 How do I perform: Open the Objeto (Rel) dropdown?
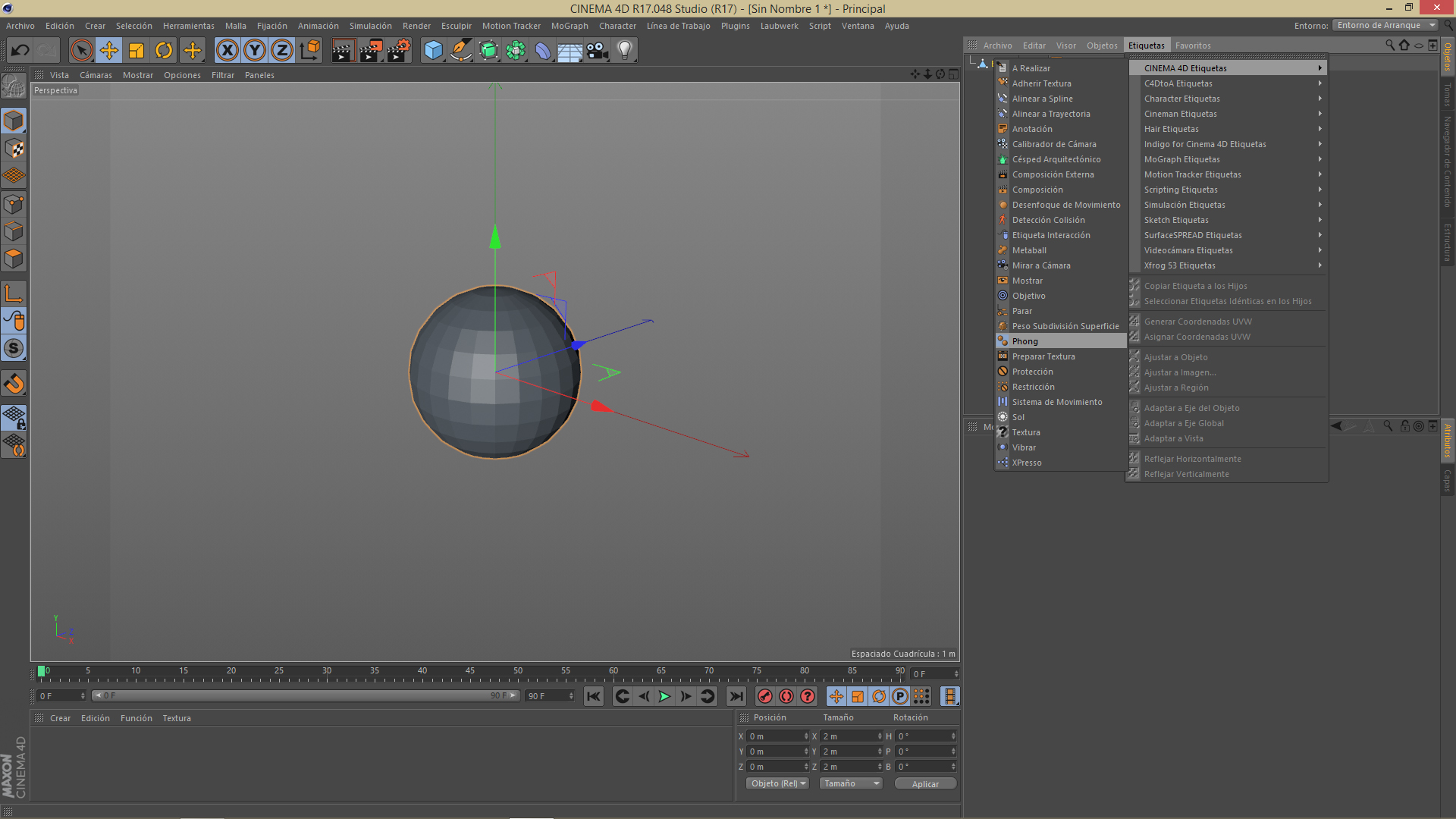click(x=778, y=783)
